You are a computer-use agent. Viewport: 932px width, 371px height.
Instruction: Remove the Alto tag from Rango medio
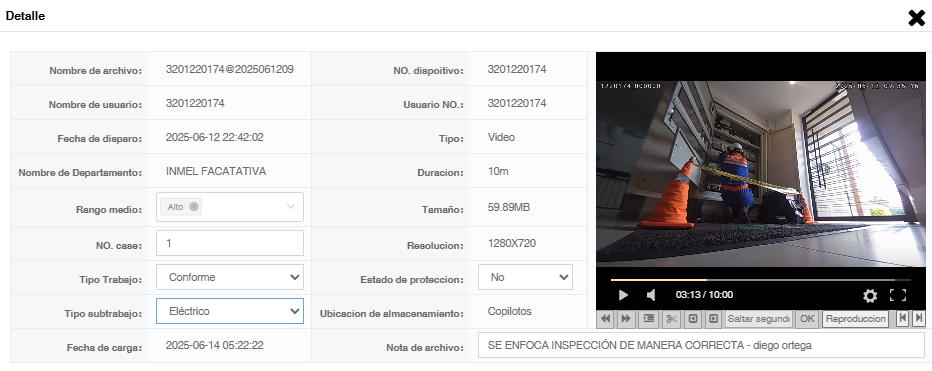pos(194,207)
